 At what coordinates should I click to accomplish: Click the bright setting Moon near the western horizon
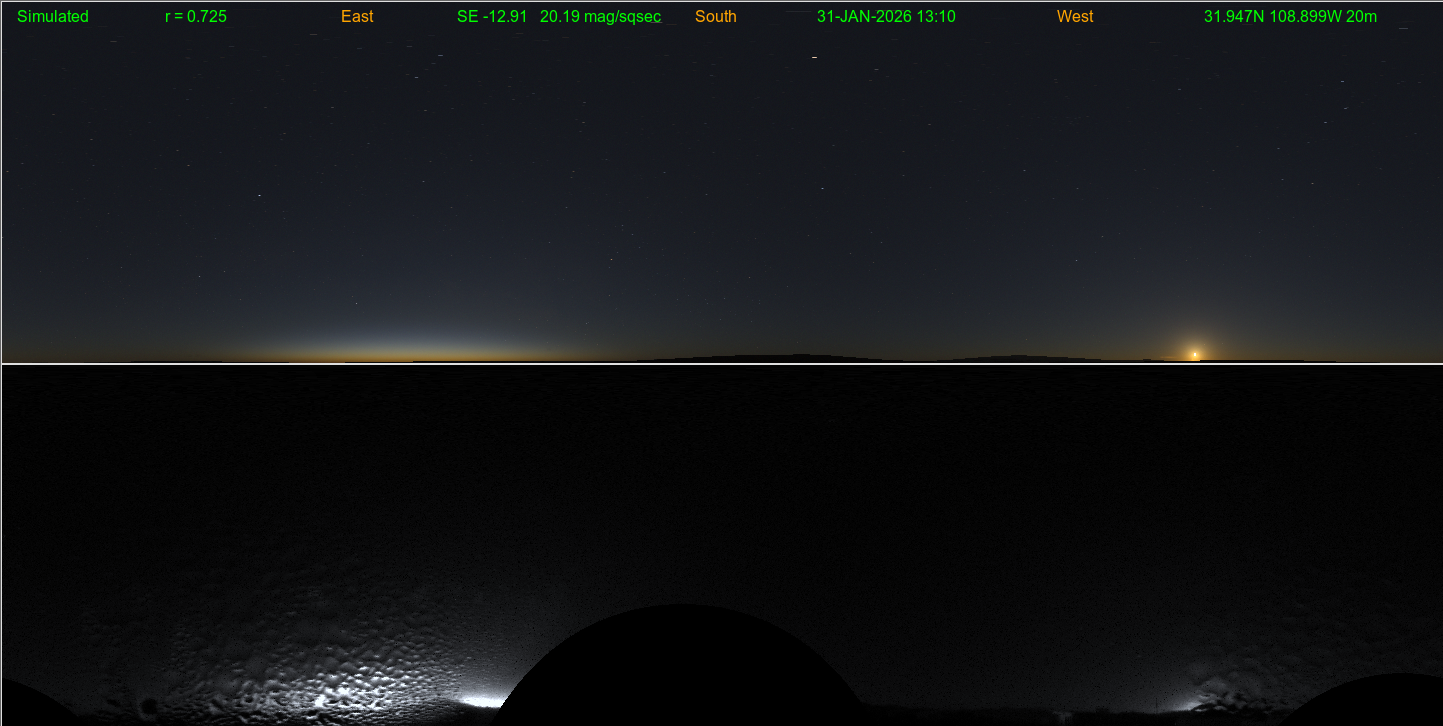coord(1193,353)
